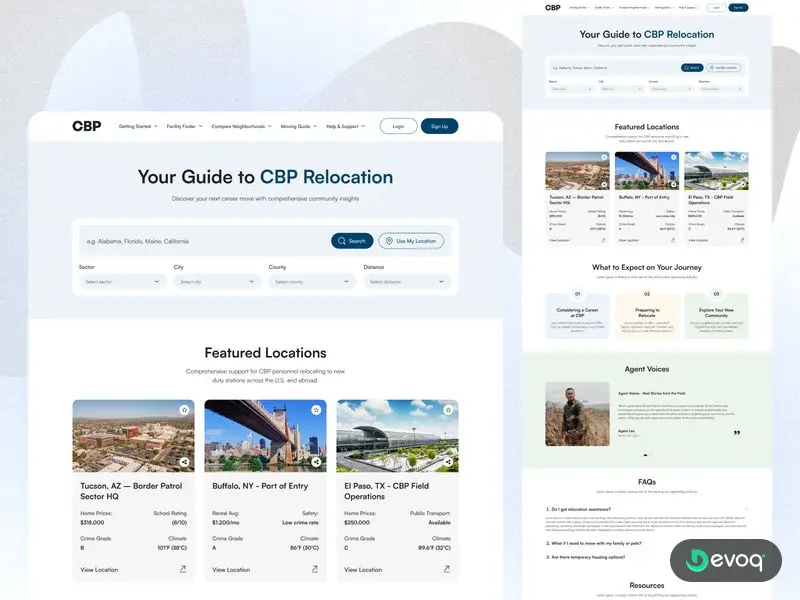
Task: Click View Location on Buffalo card
Action: [x=231, y=569]
